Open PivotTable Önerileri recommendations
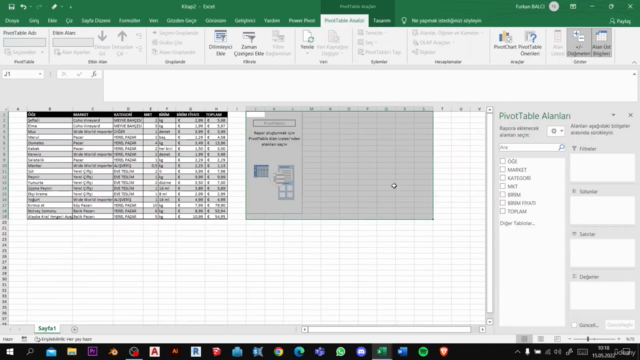This screenshot has height=360, width=640. 530,43
